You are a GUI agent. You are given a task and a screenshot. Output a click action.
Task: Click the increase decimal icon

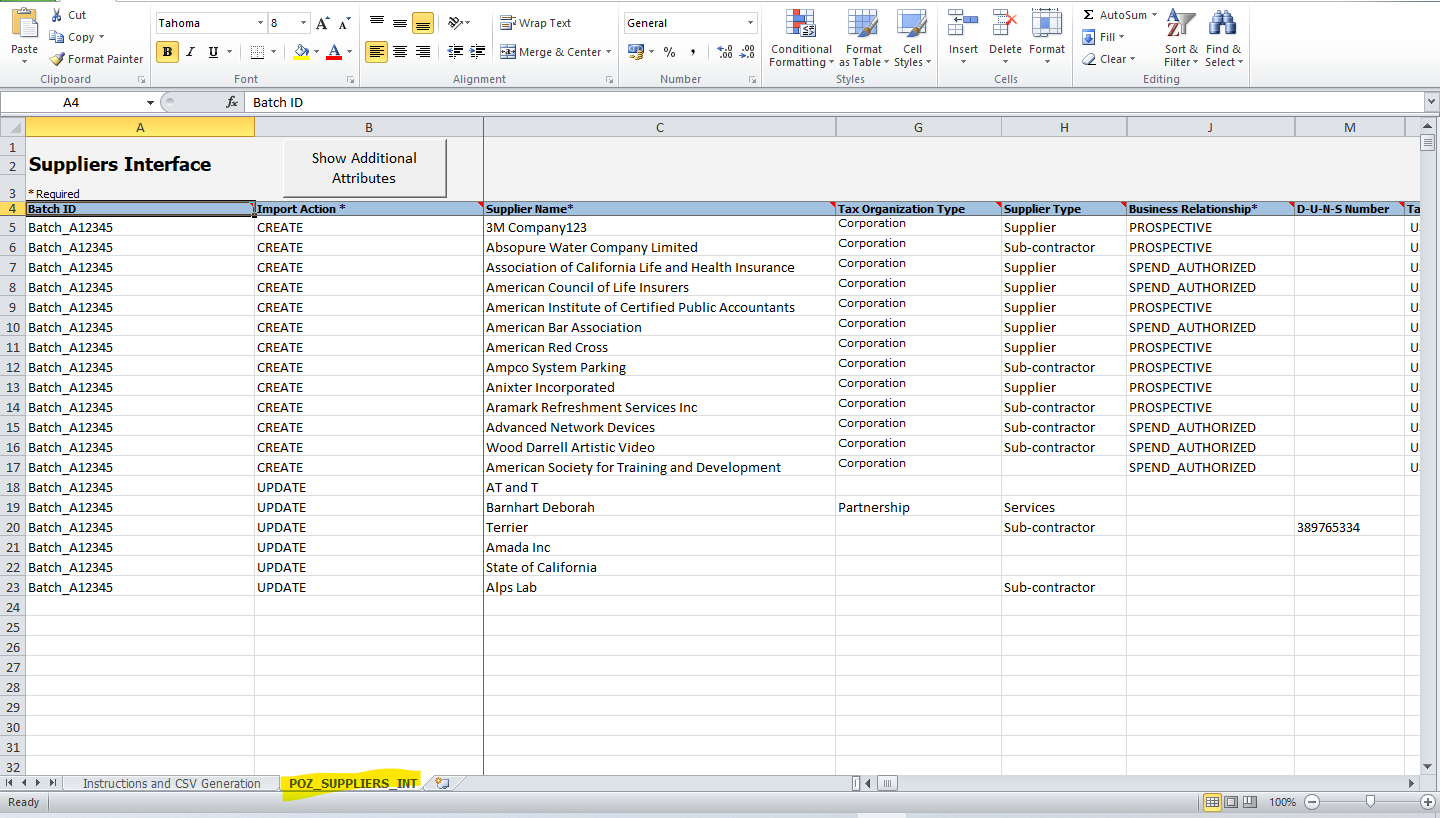[x=725, y=52]
